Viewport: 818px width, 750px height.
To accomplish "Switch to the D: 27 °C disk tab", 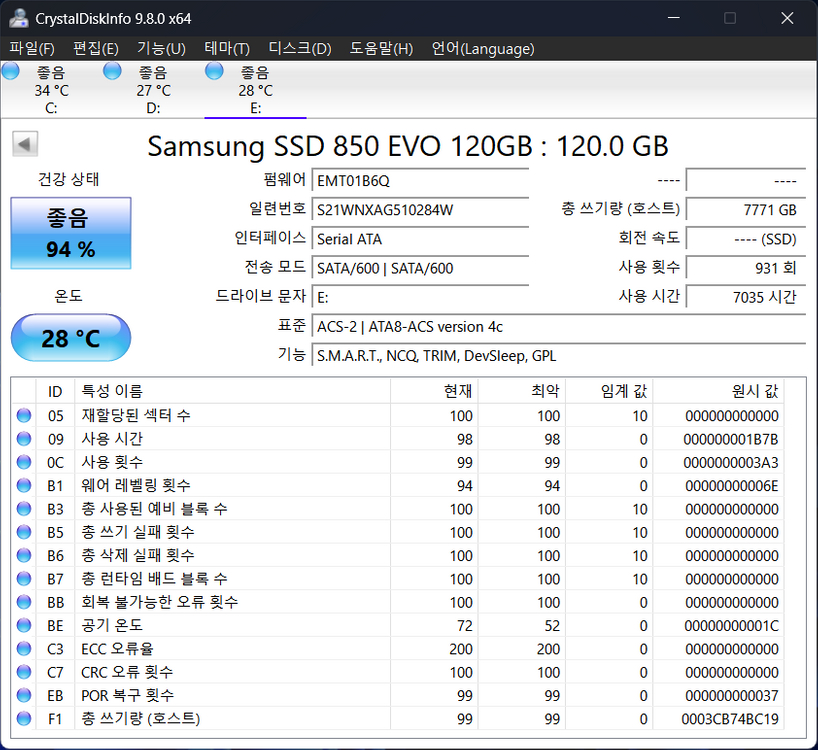I will (x=153, y=90).
